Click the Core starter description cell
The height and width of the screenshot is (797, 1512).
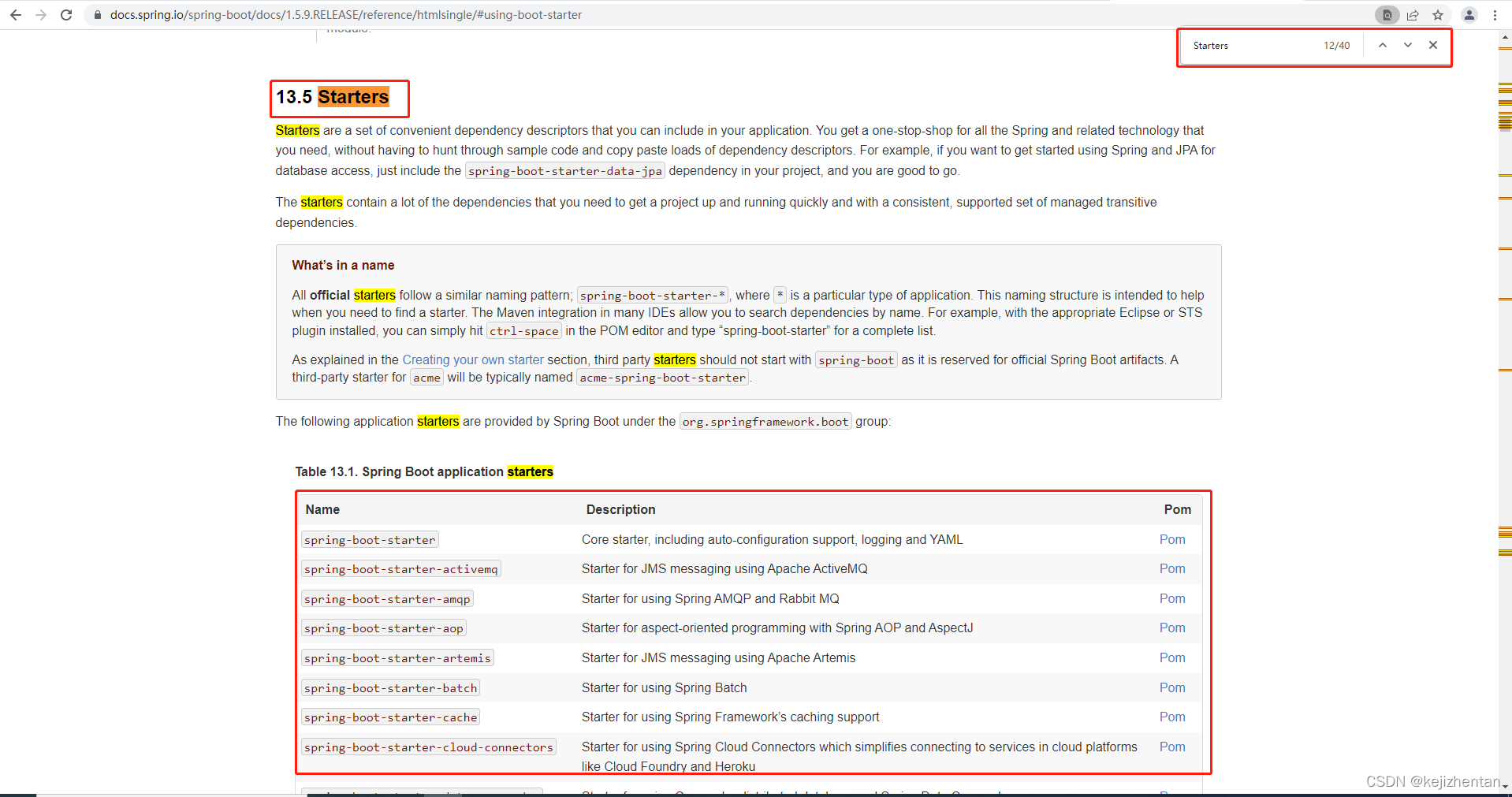[773, 539]
